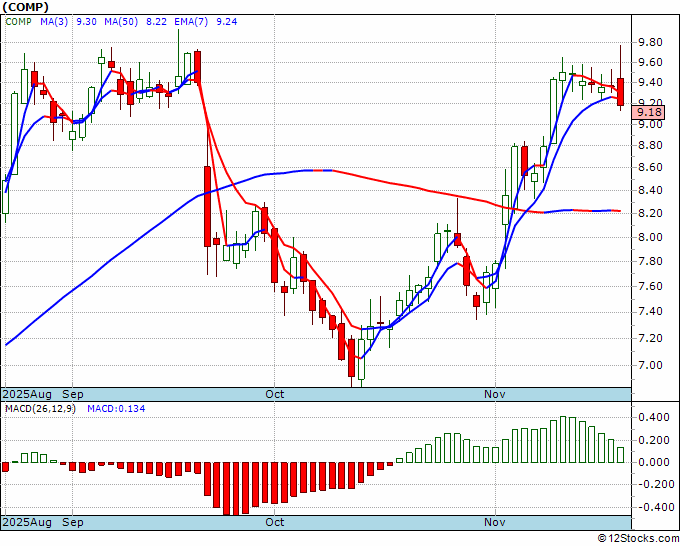
Task: Click the 0.000 MACD axis label
Action: tap(654, 462)
